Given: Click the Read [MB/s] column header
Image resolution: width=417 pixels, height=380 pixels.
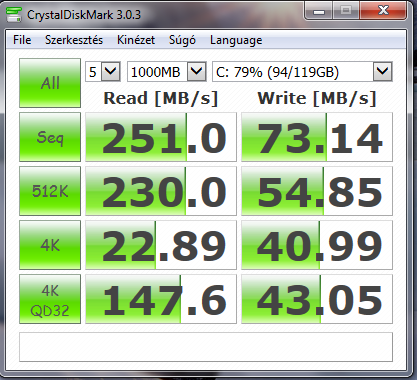Looking at the screenshot, I should (x=161, y=98).
